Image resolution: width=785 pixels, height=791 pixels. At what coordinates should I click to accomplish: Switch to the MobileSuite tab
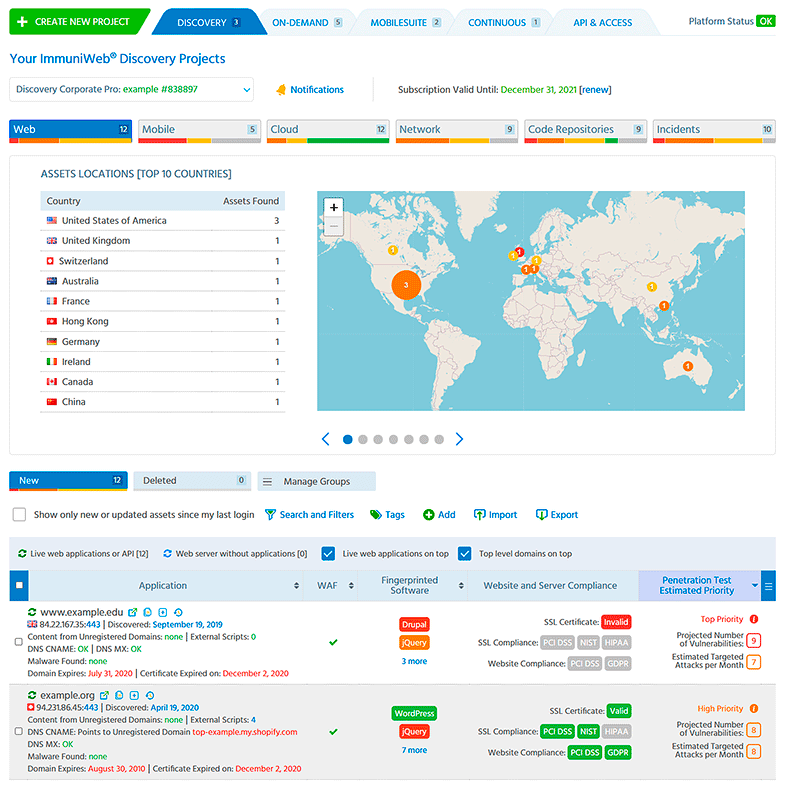405,22
